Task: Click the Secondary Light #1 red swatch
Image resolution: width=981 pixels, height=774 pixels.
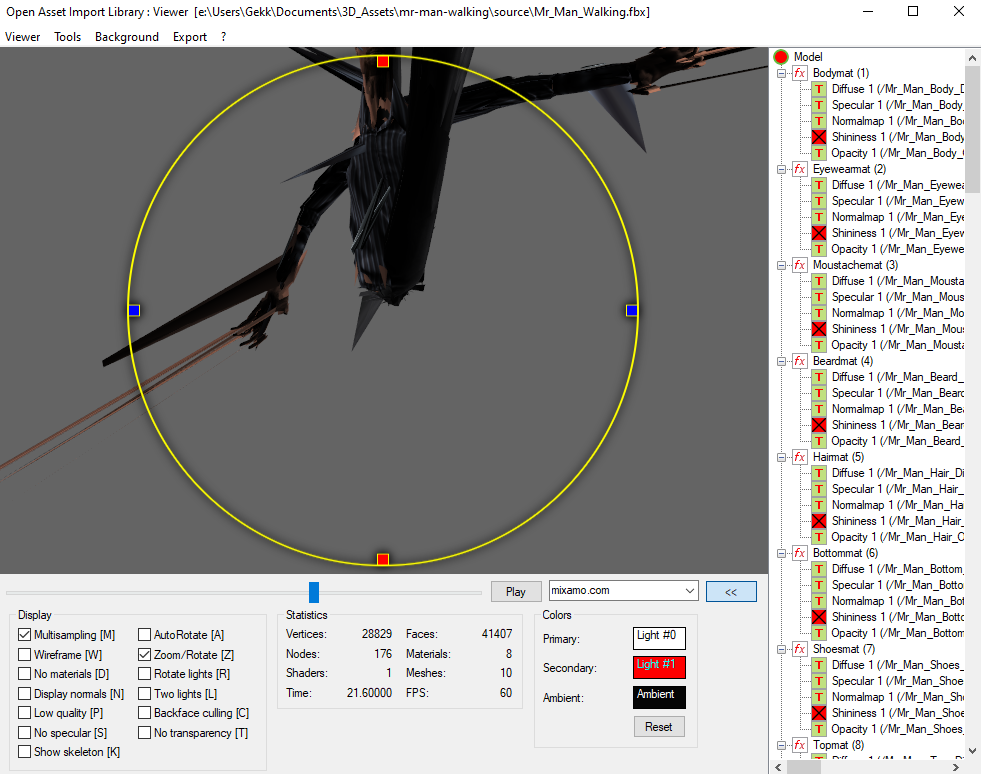Action: tap(659, 668)
